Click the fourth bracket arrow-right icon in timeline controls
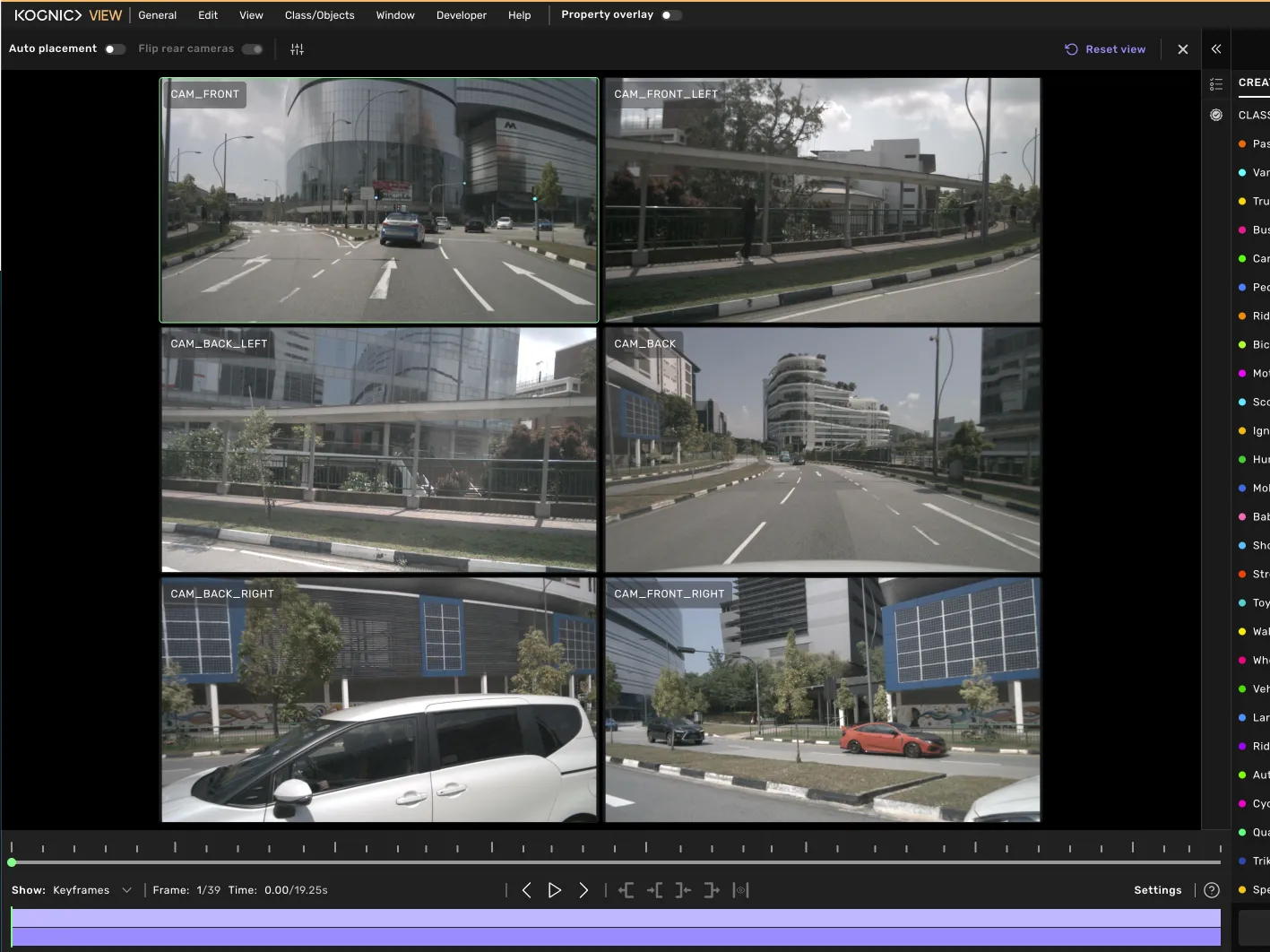 coord(712,890)
